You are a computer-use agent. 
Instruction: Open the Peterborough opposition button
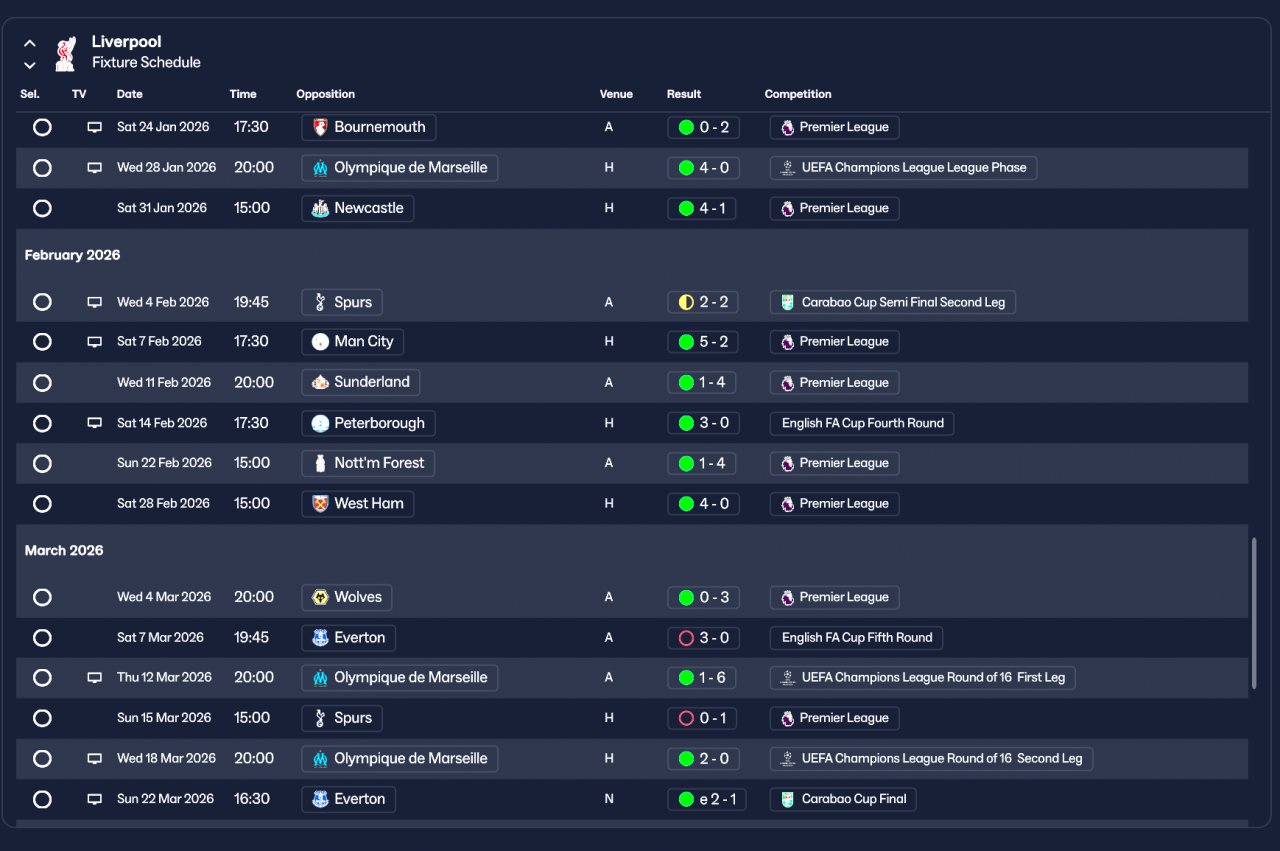click(368, 423)
